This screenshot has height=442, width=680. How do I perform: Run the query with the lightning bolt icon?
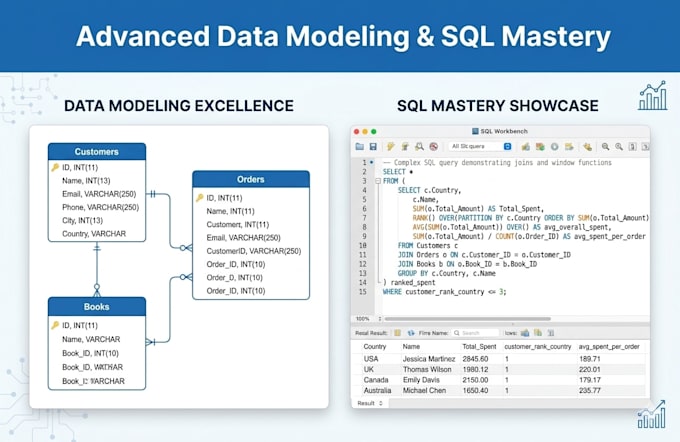[x=391, y=147]
